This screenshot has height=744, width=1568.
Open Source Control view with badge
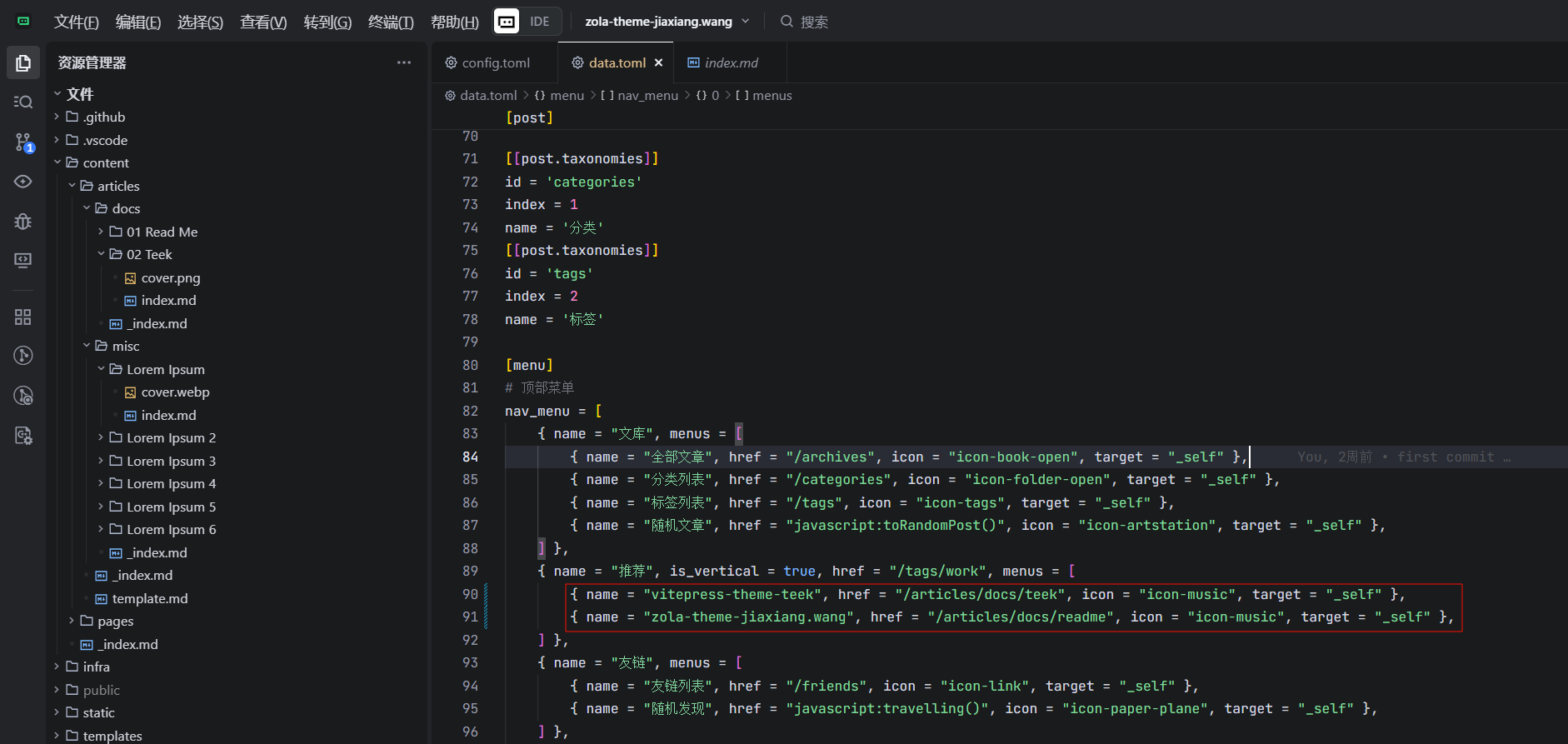23,142
